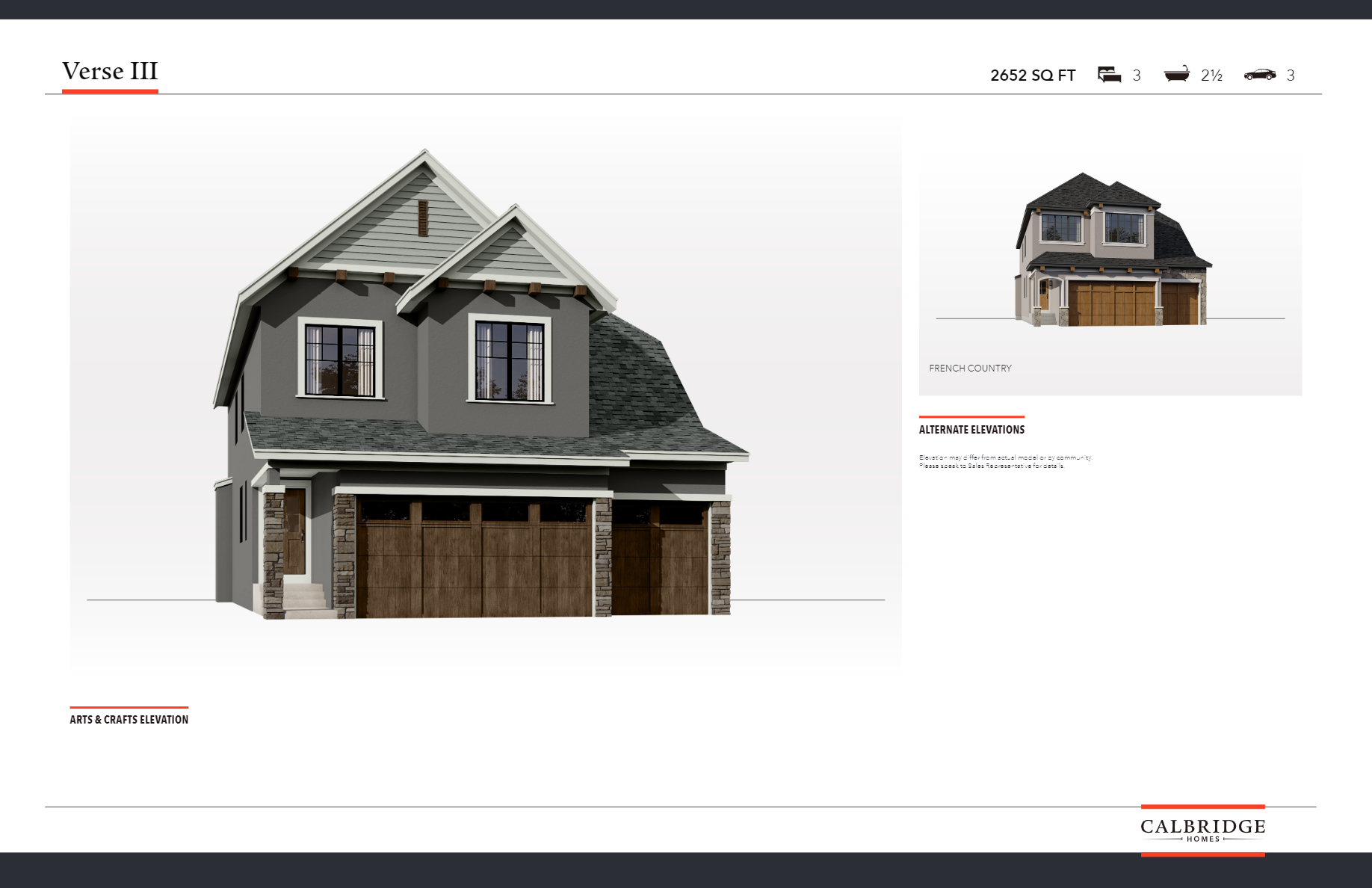Screen dimensions: 1372x888
Task: Click the Arts & Crafts Elevation label
Action: click(x=129, y=720)
